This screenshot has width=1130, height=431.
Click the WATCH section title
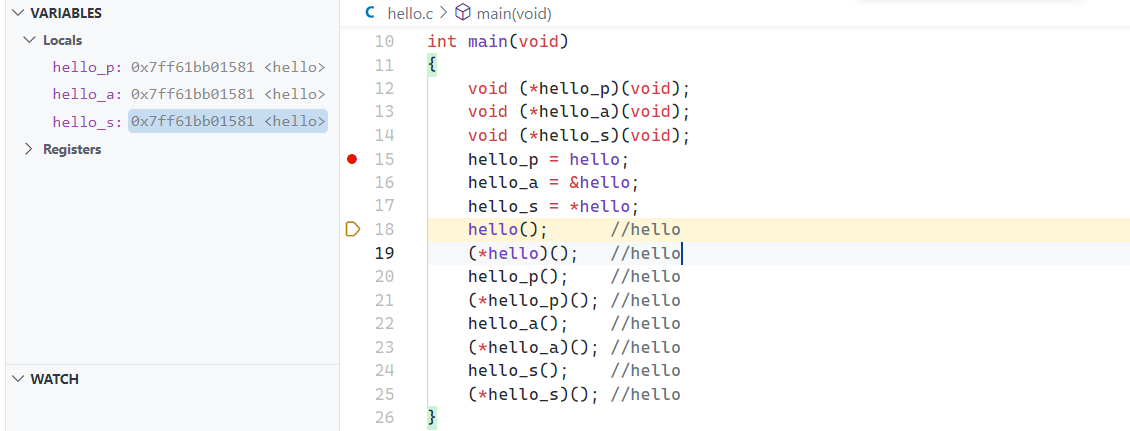pyautogui.click(x=55, y=379)
